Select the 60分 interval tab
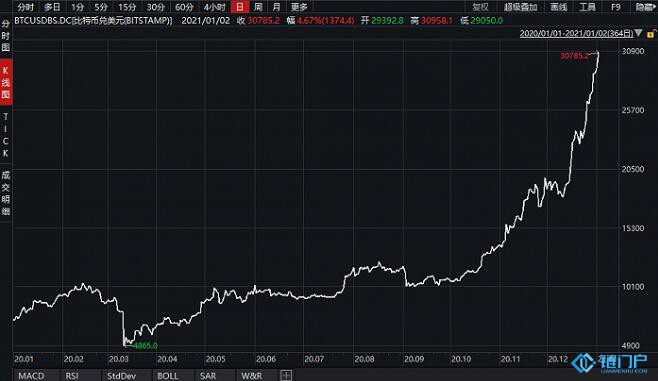 click(184, 7)
